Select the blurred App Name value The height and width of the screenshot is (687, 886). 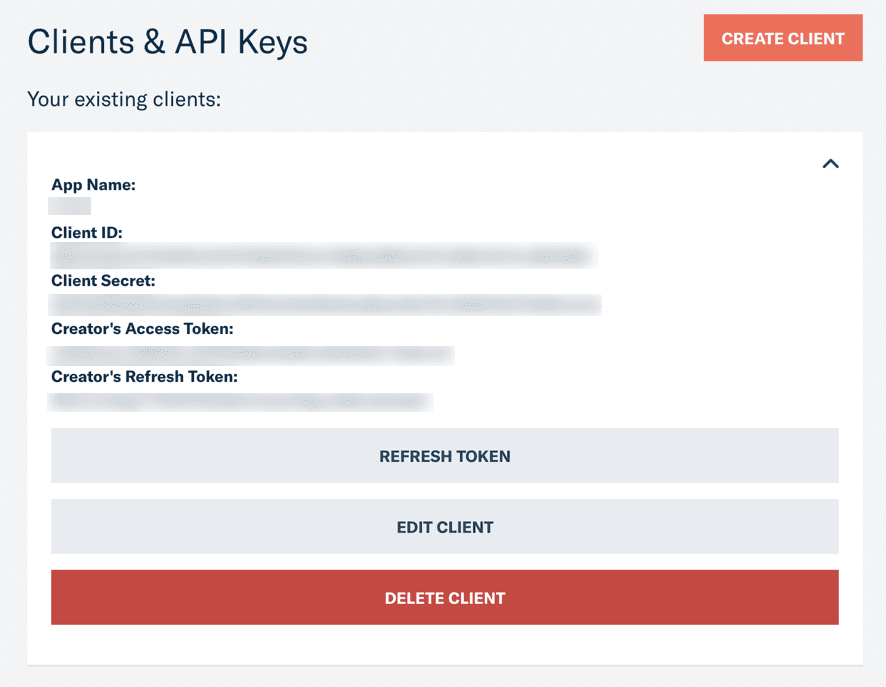click(x=70, y=206)
